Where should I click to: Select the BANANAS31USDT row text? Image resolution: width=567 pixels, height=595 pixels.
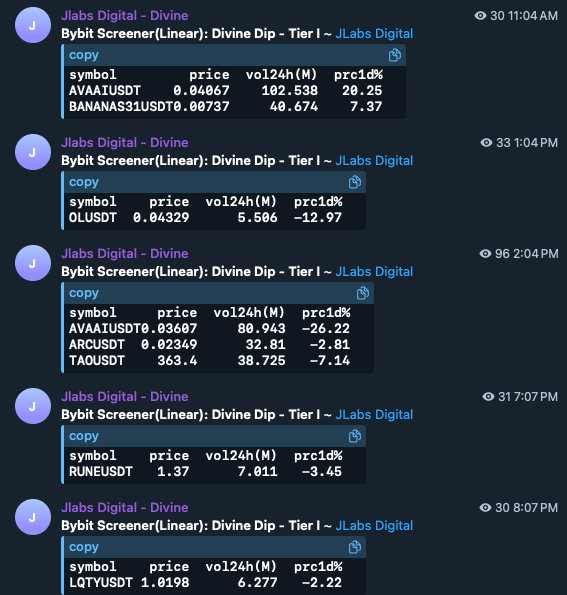coord(225,107)
